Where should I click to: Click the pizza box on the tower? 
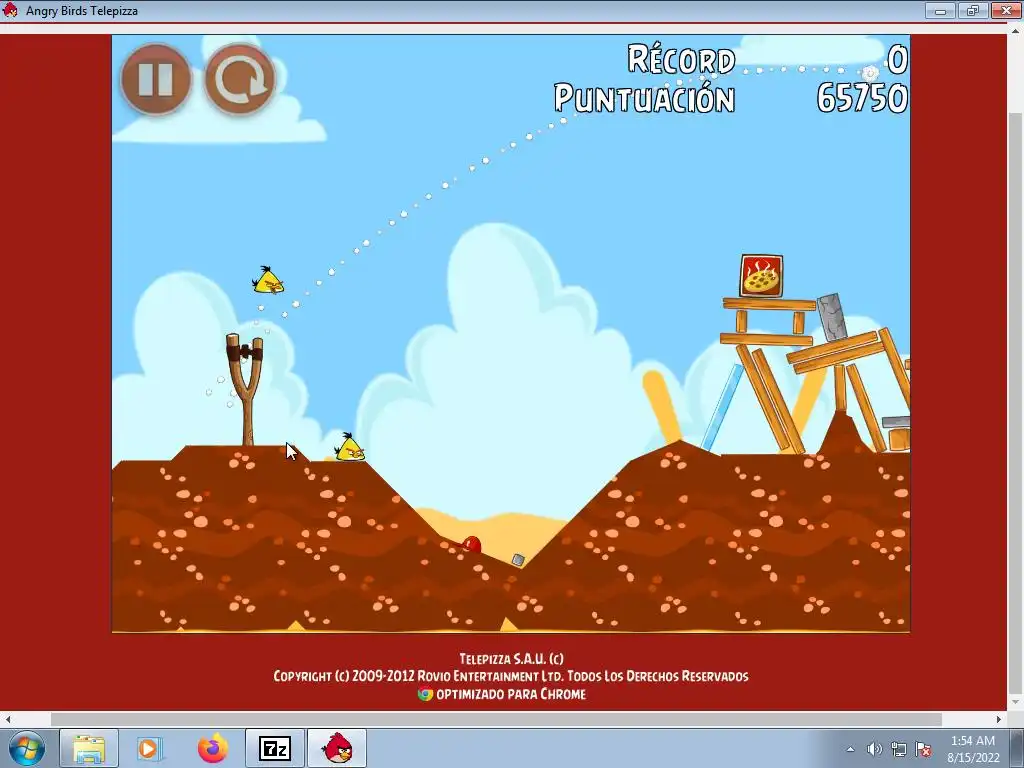[761, 276]
